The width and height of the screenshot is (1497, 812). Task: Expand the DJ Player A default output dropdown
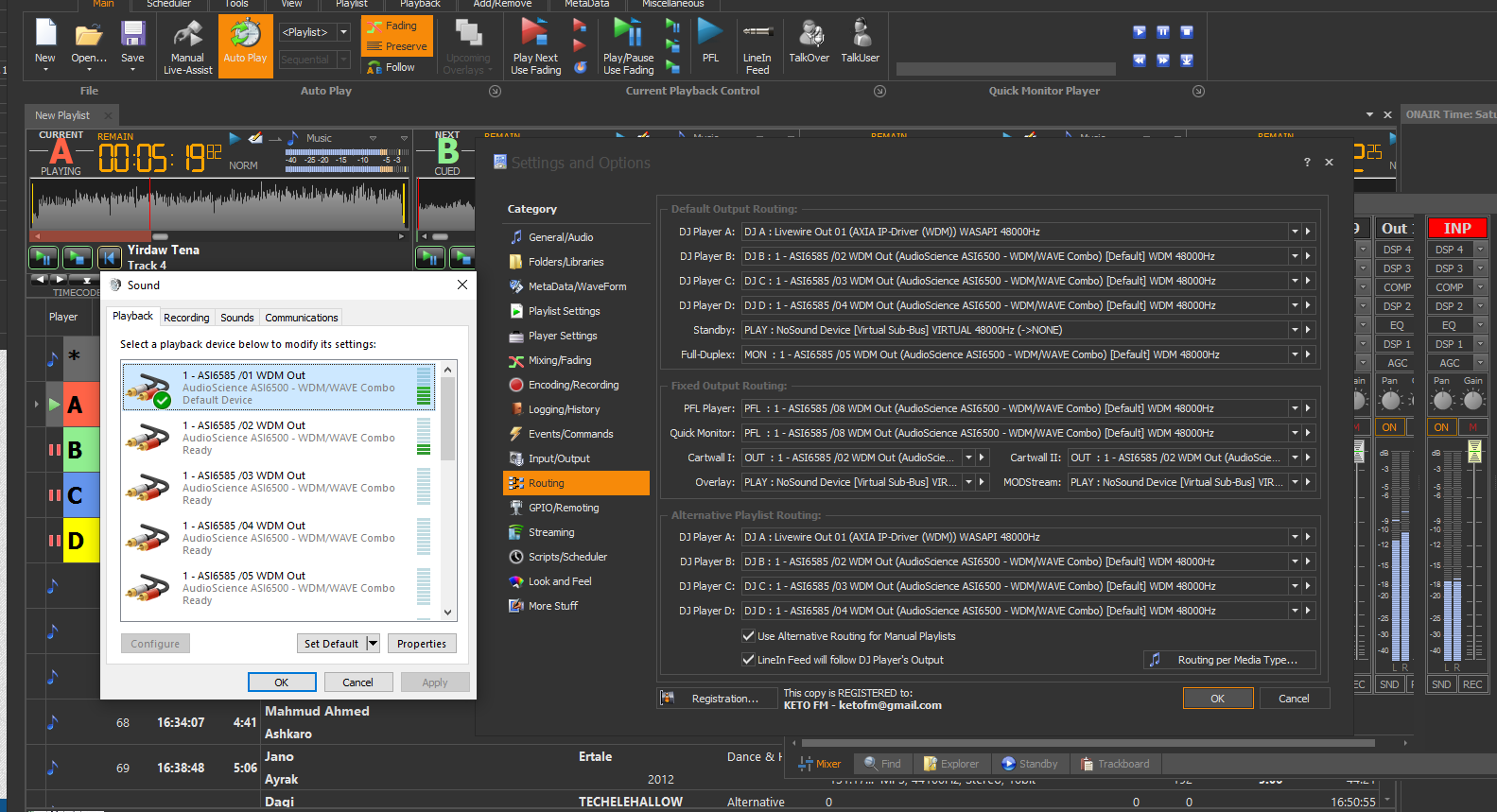tap(1294, 232)
